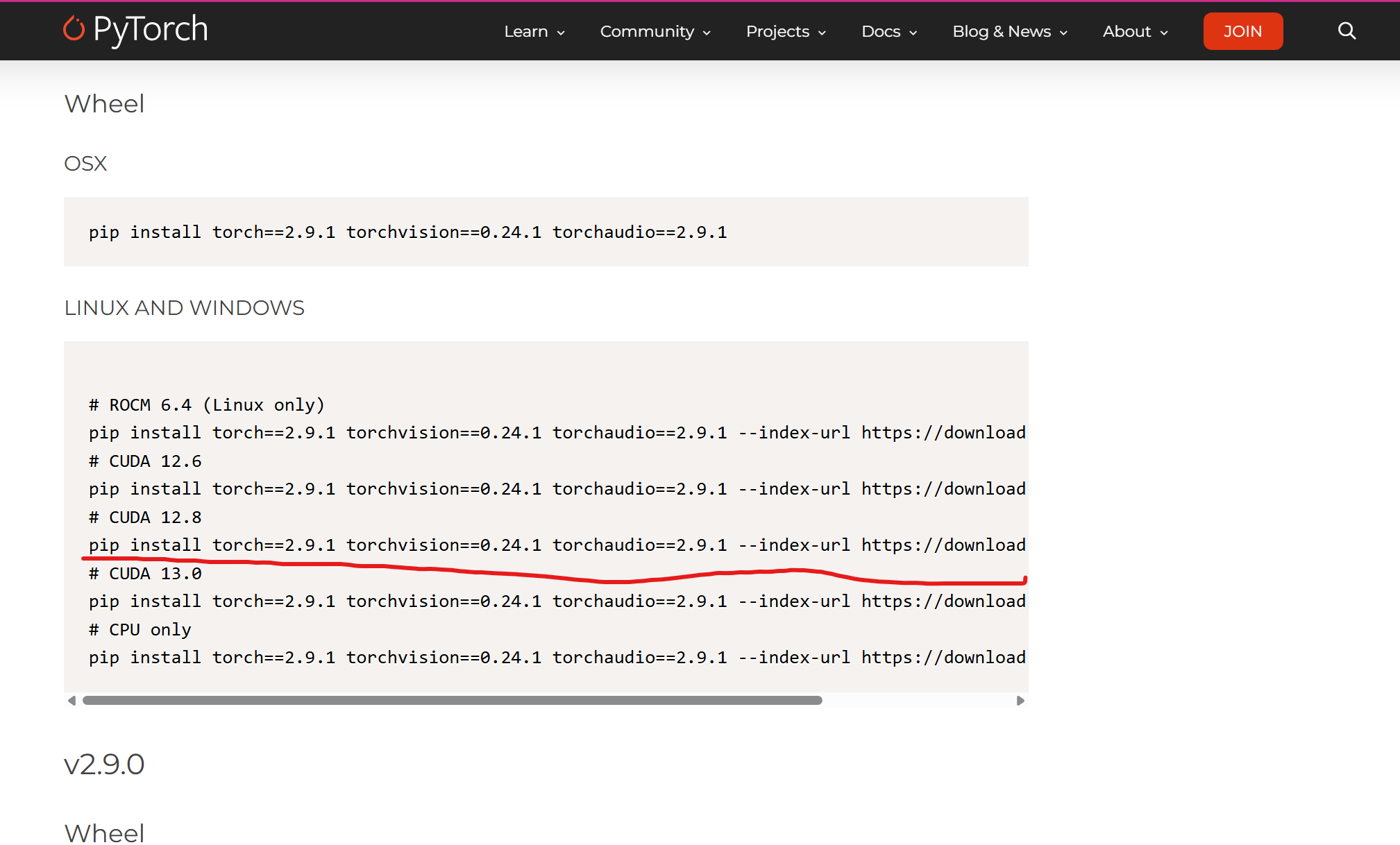
Task: Expand the Community dropdown chevron
Action: (x=707, y=33)
